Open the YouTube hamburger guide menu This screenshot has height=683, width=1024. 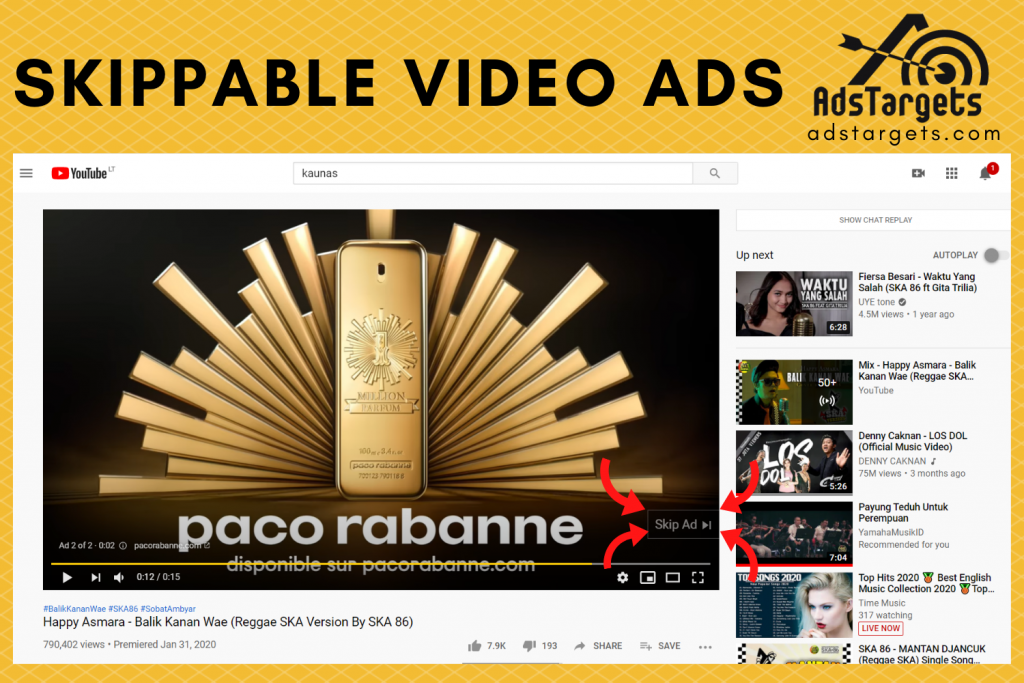click(26, 173)
